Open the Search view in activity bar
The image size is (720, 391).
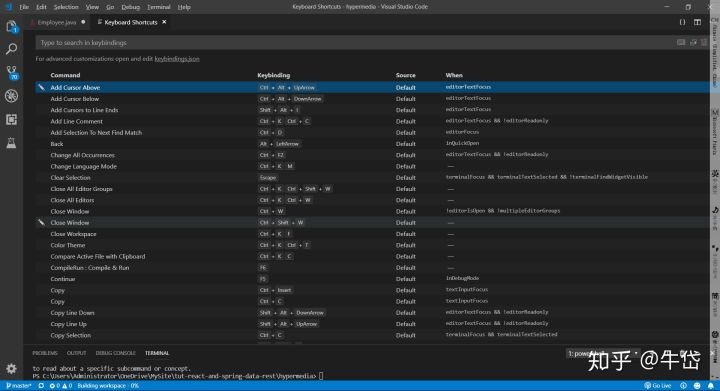pos(11,49)
